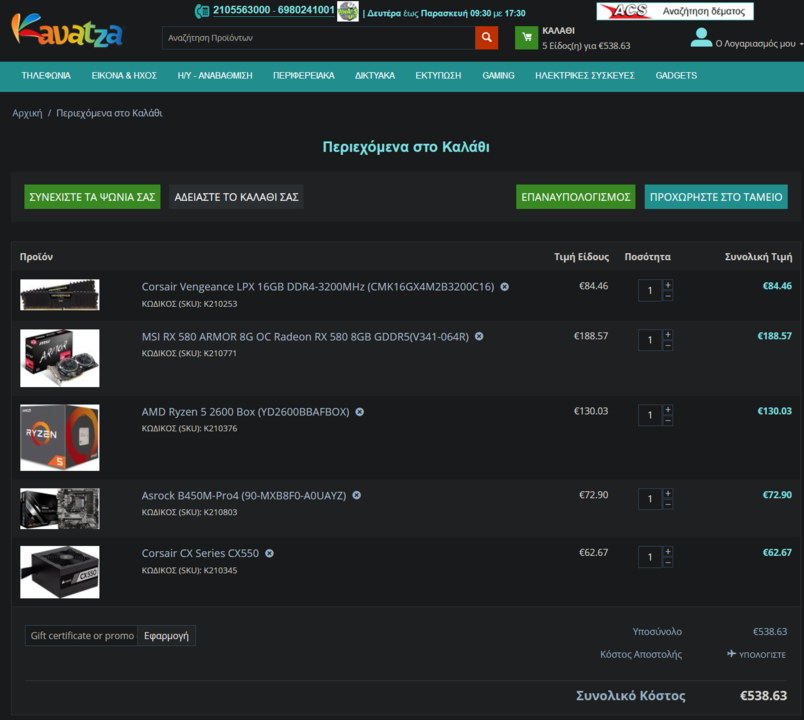Click quantity field for AMD Ryzen 5
The width and height of the screenshot is (804, 720).
point(650,415)
